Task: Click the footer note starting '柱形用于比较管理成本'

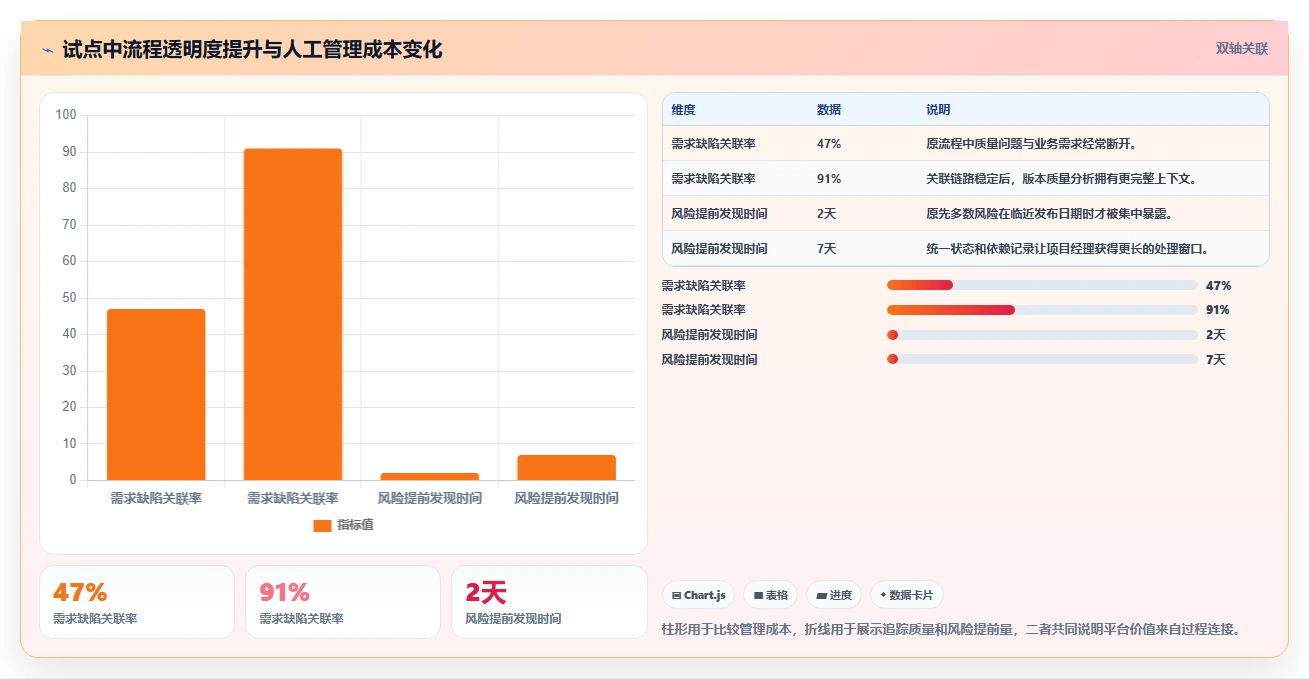Action: pos(952,629)
